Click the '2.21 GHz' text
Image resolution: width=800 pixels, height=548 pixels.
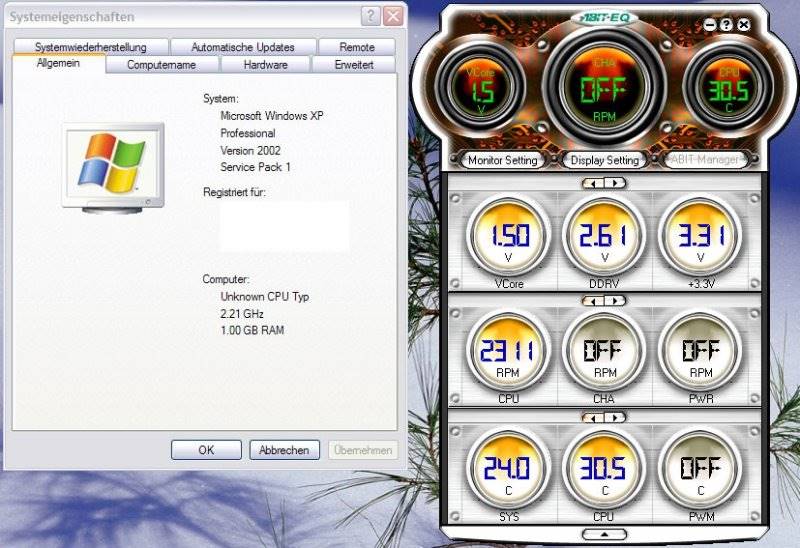(x=242, y=313)
